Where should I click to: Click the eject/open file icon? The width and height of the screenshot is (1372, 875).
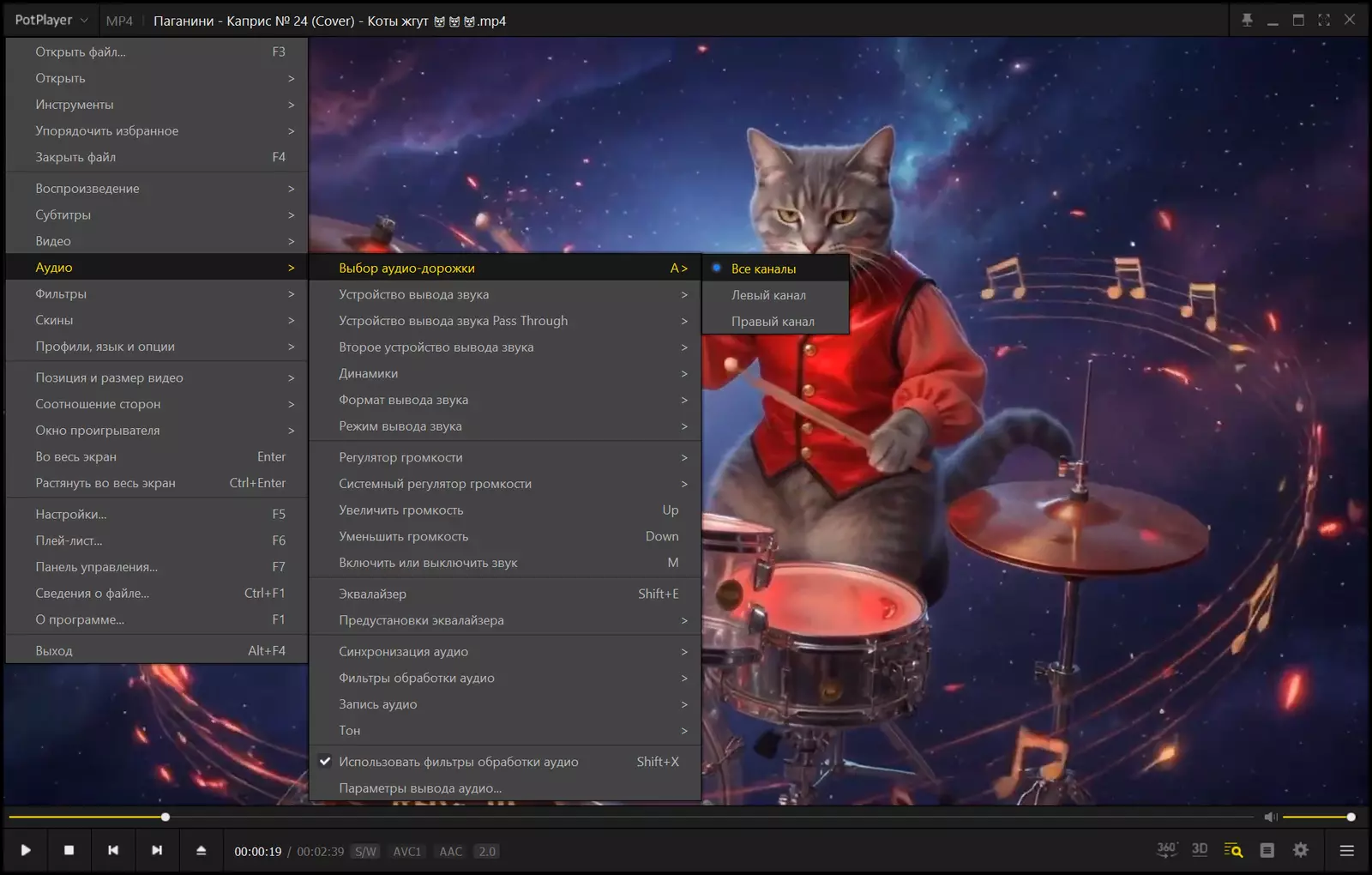202,850
